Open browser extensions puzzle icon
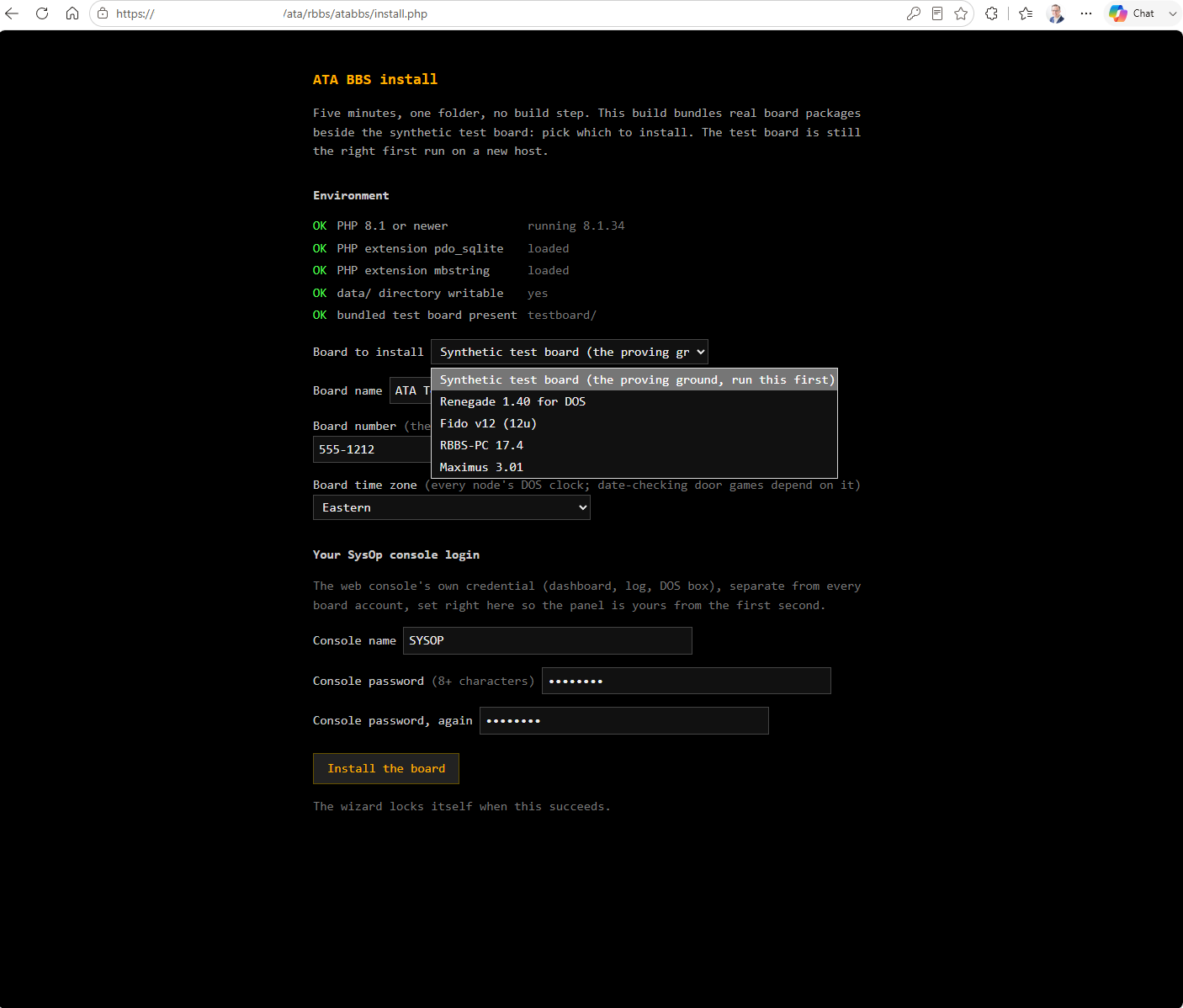Screen dimensions: 1183x1008 click(x=992, y=13)
